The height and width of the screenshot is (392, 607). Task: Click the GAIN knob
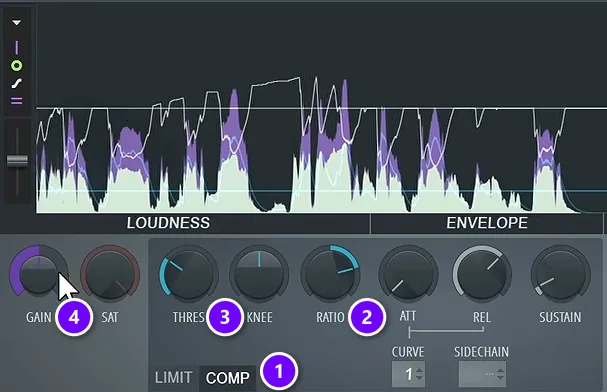(39, 273)
